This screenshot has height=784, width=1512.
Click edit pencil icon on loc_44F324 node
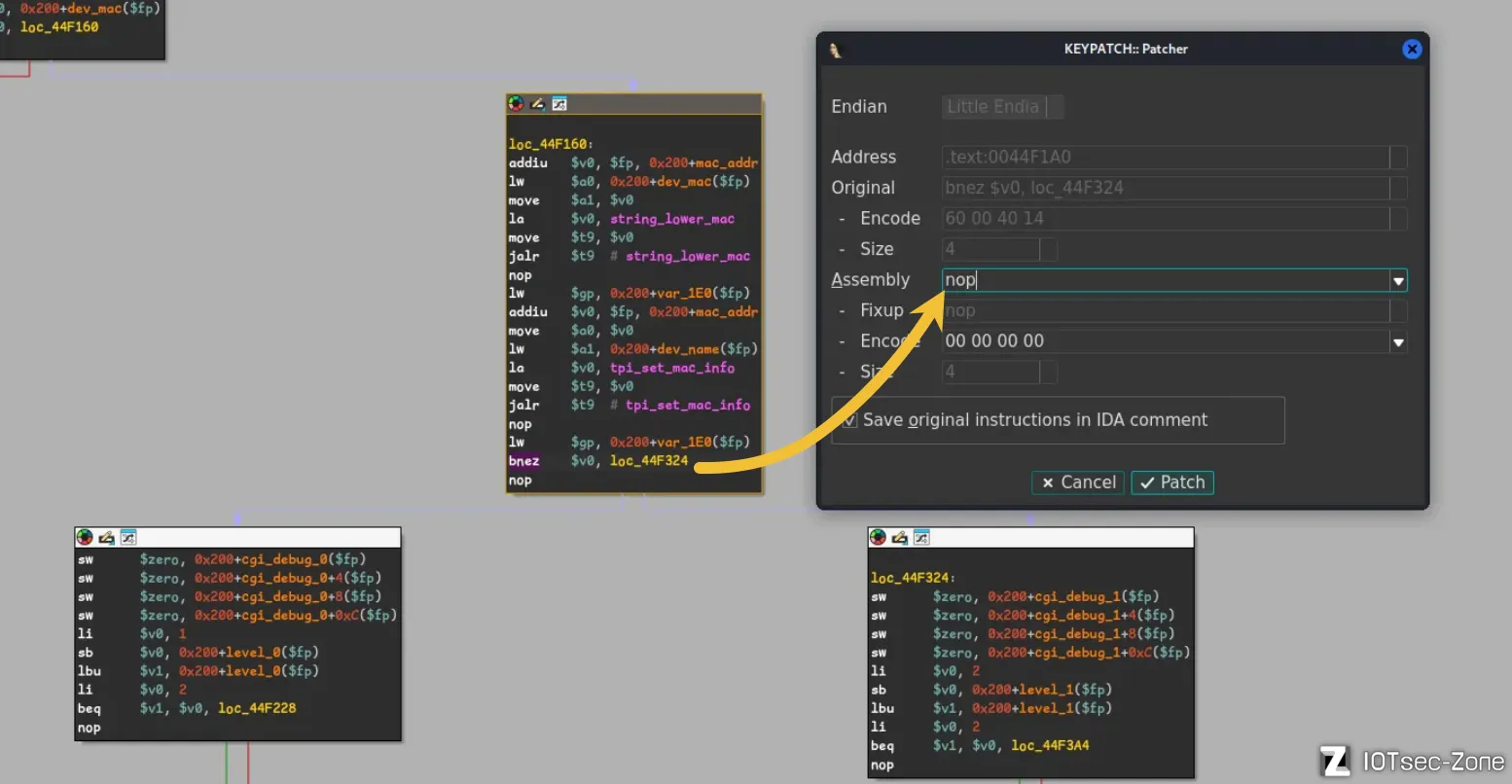pyautogui.click(x=899, y=537)
